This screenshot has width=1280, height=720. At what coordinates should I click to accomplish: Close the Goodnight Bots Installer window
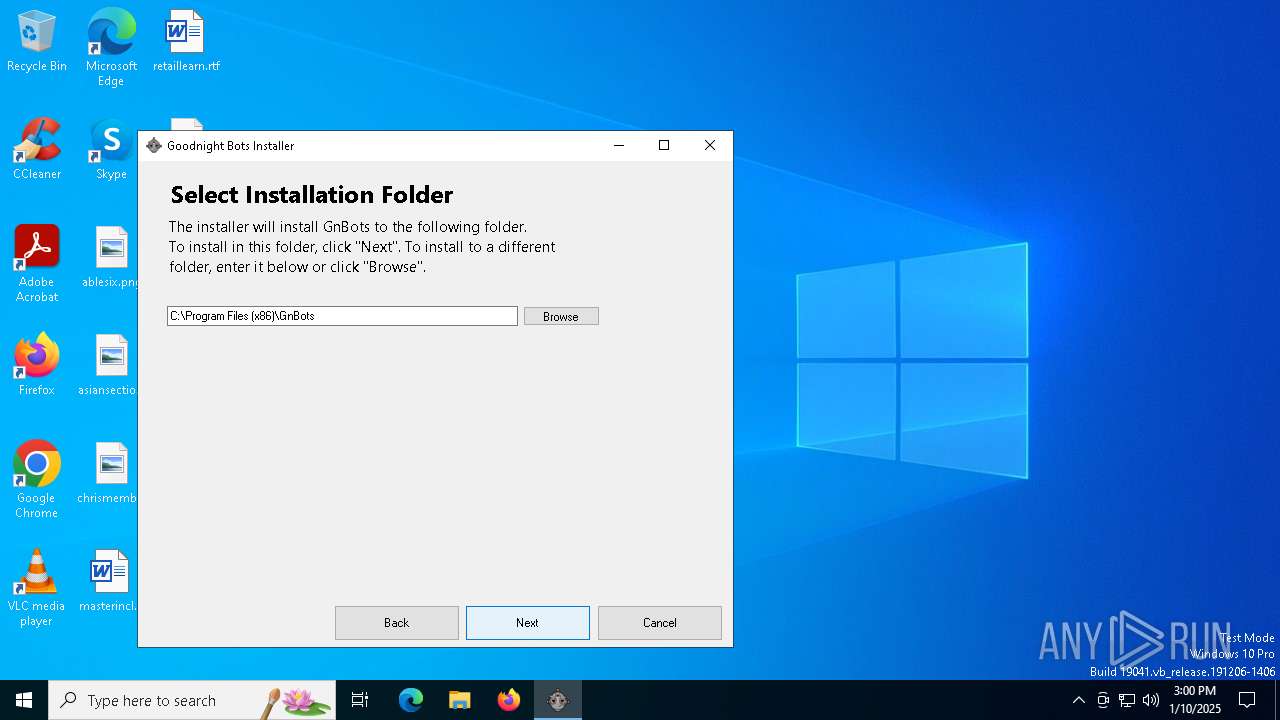click(x=710, y=146)
